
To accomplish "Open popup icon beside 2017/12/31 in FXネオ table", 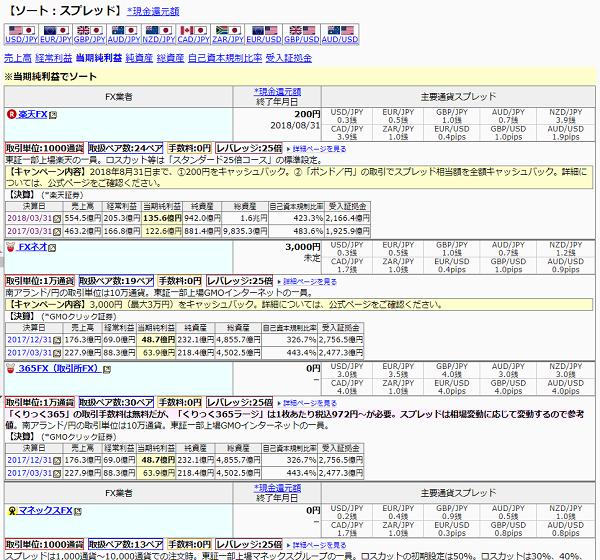I will 57,340.
